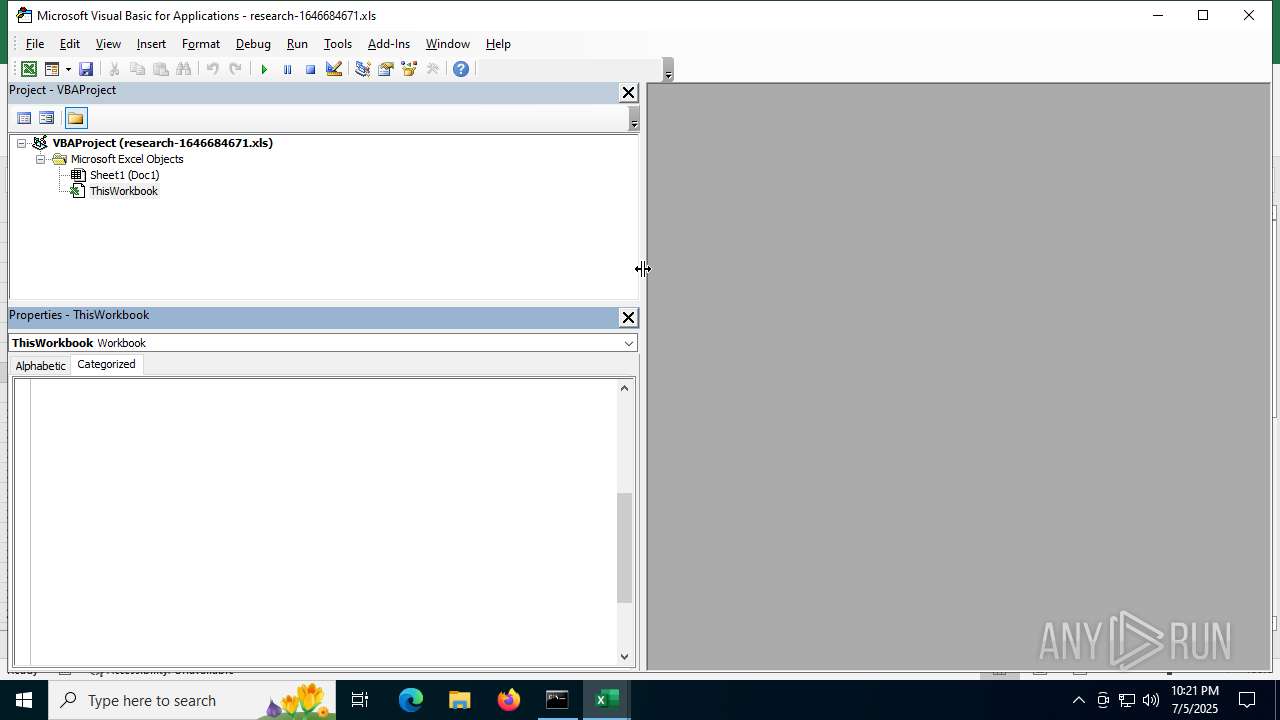Screen dimensions: 1280x720
Task: Click the Paste icon in the toolbar
Action: (x=160, y=69)
